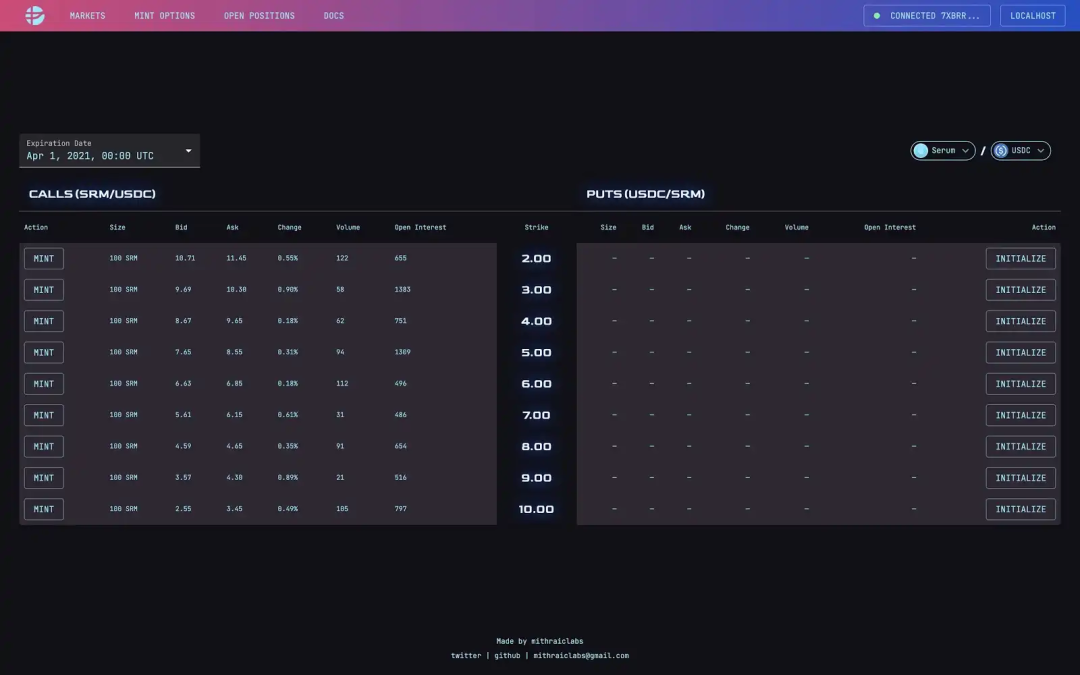The height and width of the screenshot is (675, 1080).
Task: Mint the 10.00 strike call option
Action: point(44,509)
